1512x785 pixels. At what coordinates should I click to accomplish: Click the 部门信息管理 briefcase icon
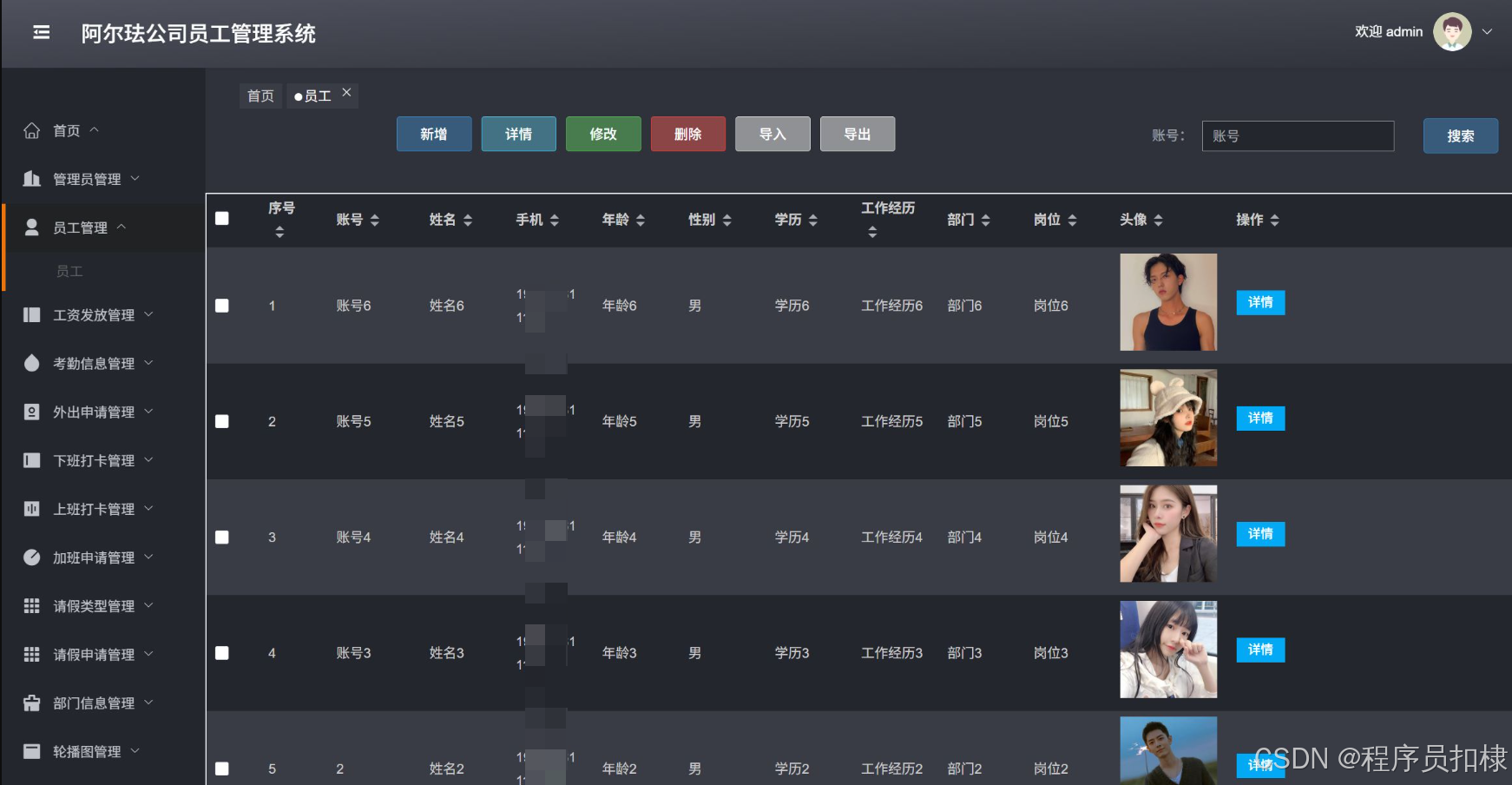tap(32, 703)
